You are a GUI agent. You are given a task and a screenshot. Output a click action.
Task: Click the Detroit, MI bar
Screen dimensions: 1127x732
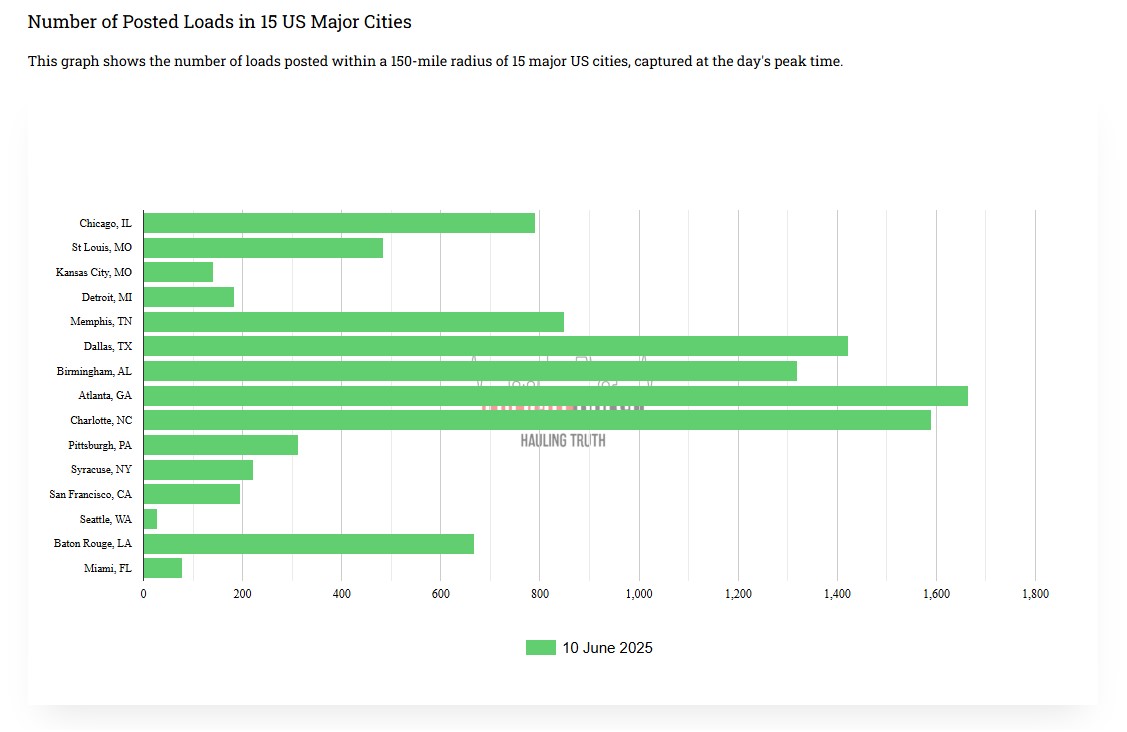[189, 297]
